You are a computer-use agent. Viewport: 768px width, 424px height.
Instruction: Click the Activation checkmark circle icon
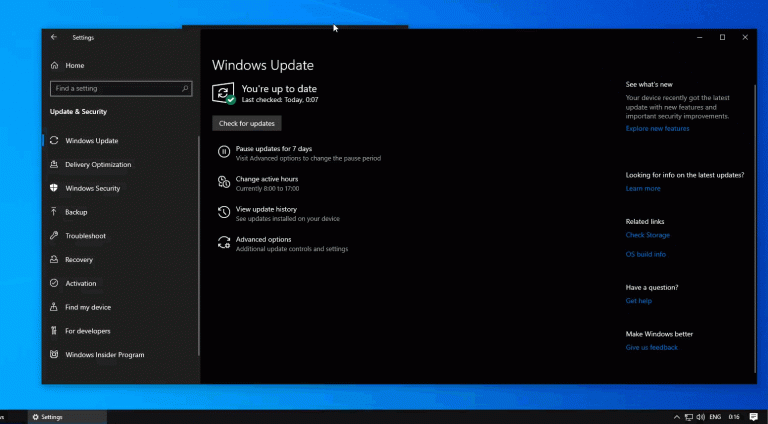coord(54,283)
